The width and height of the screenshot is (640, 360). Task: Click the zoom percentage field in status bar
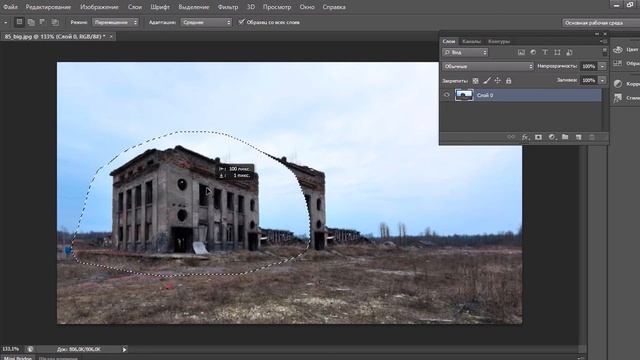11,349
